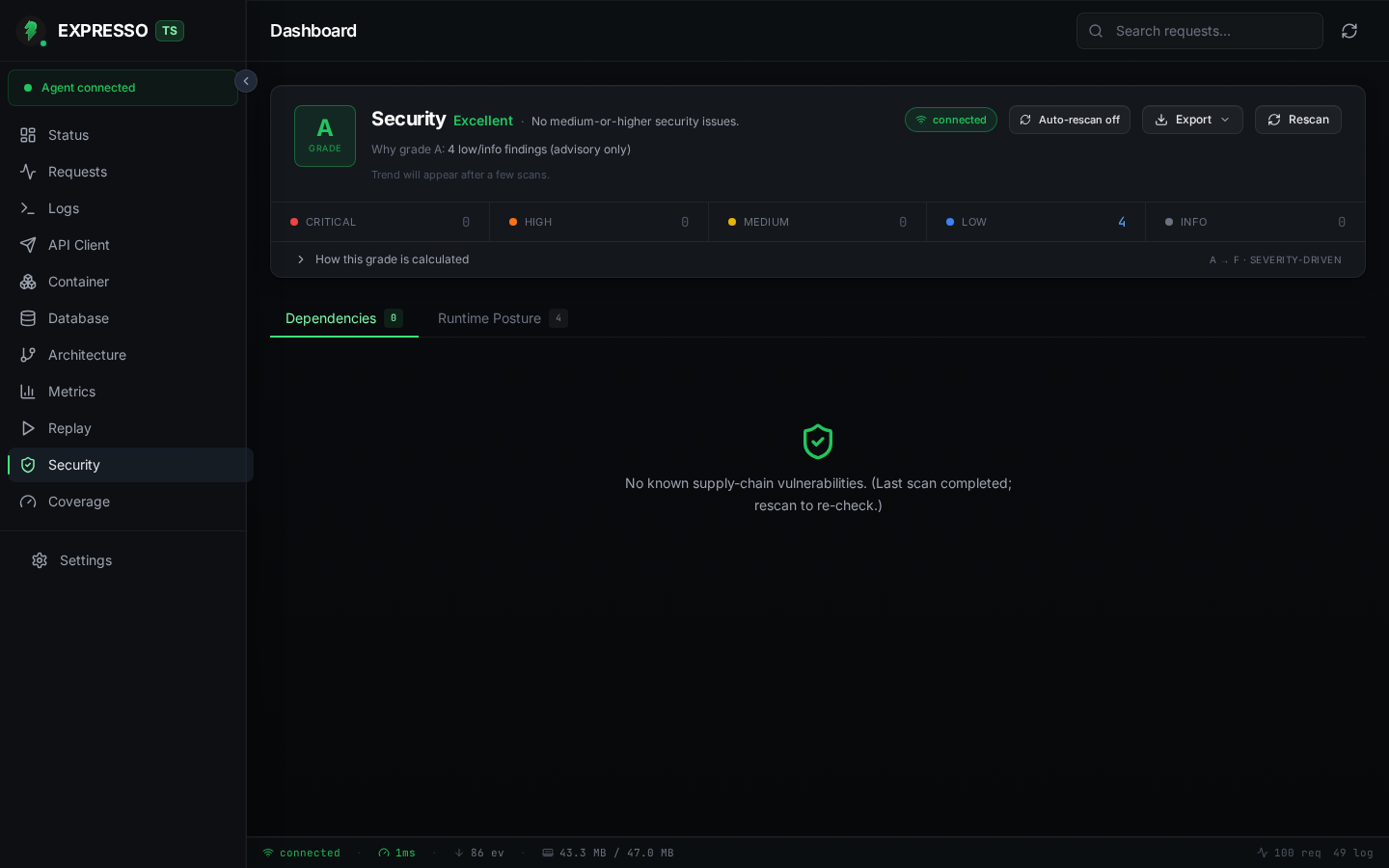
Task: Click the download arrow icon in status bar
Action: point(459,853)
